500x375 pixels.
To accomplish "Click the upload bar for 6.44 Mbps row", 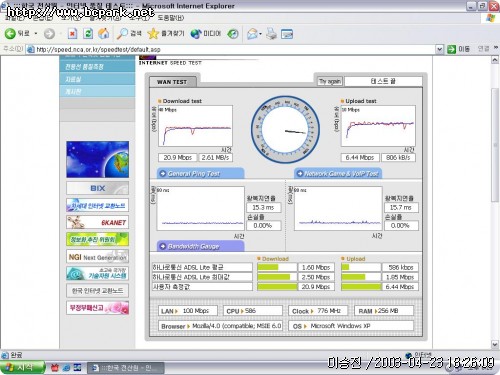I will 361,287.
